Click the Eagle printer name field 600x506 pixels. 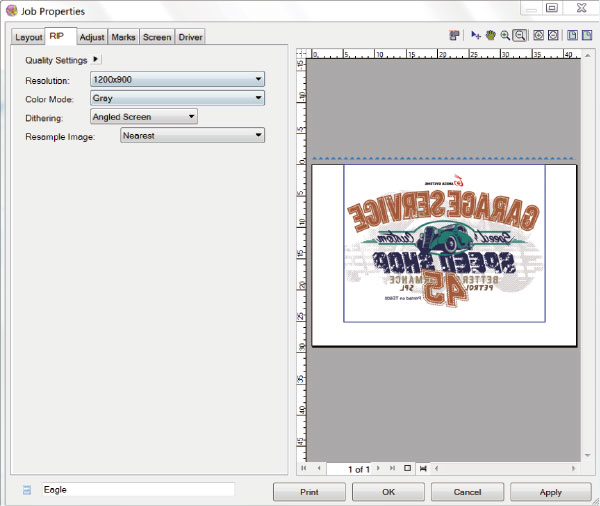[137, 490]
